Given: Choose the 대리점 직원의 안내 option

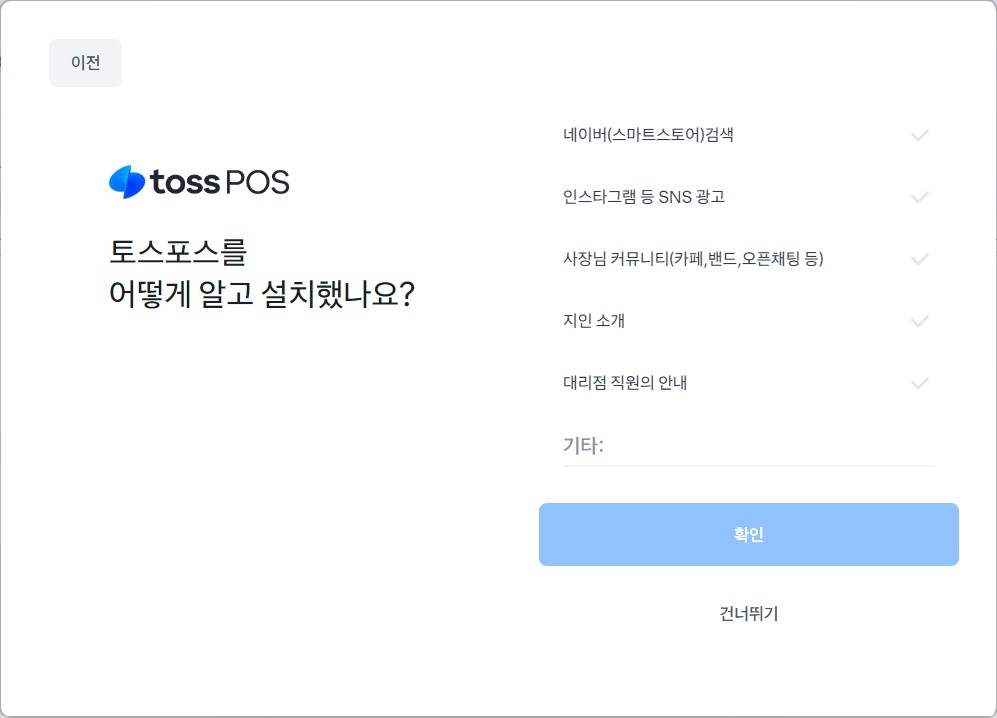Looking at the screenshot, I should tap(625, 383).
